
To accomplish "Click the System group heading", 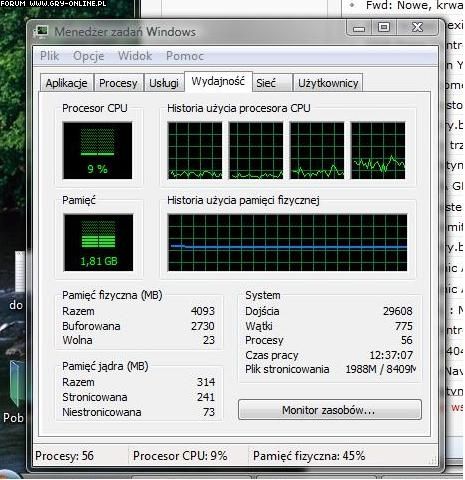I will click(x=263, y=295).
